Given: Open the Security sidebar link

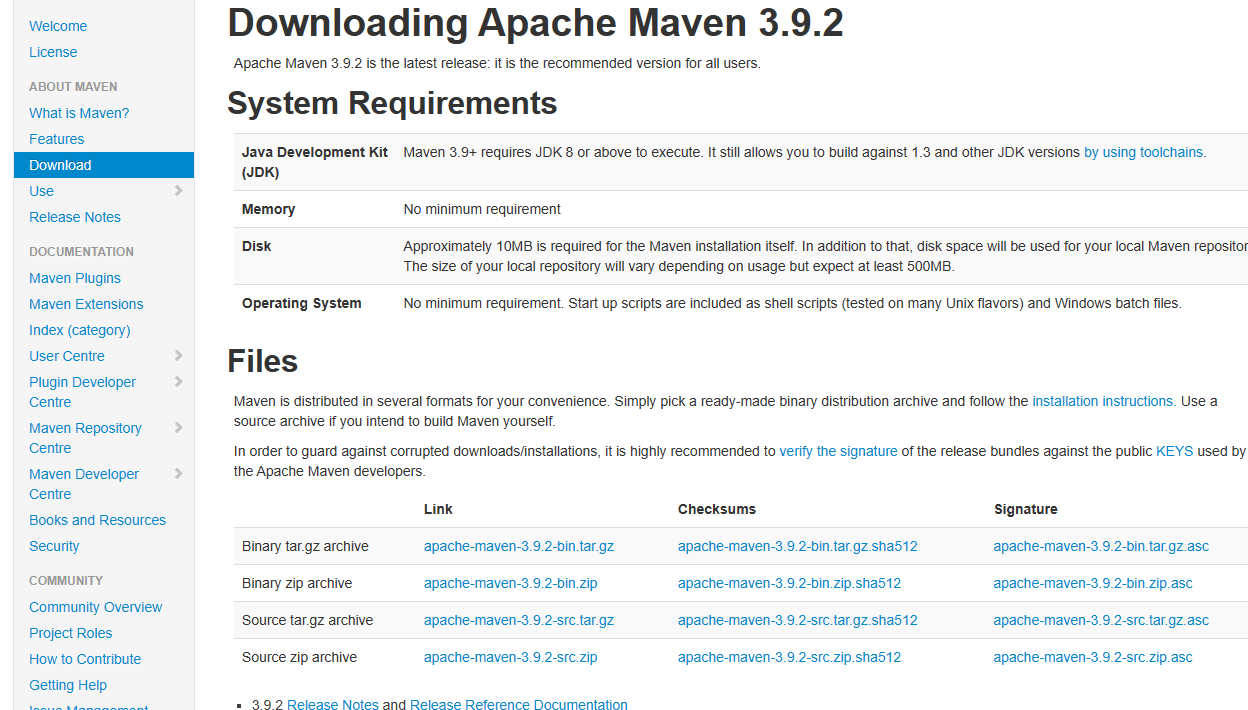Looking at the screenshot, I should tap(54, 546).
